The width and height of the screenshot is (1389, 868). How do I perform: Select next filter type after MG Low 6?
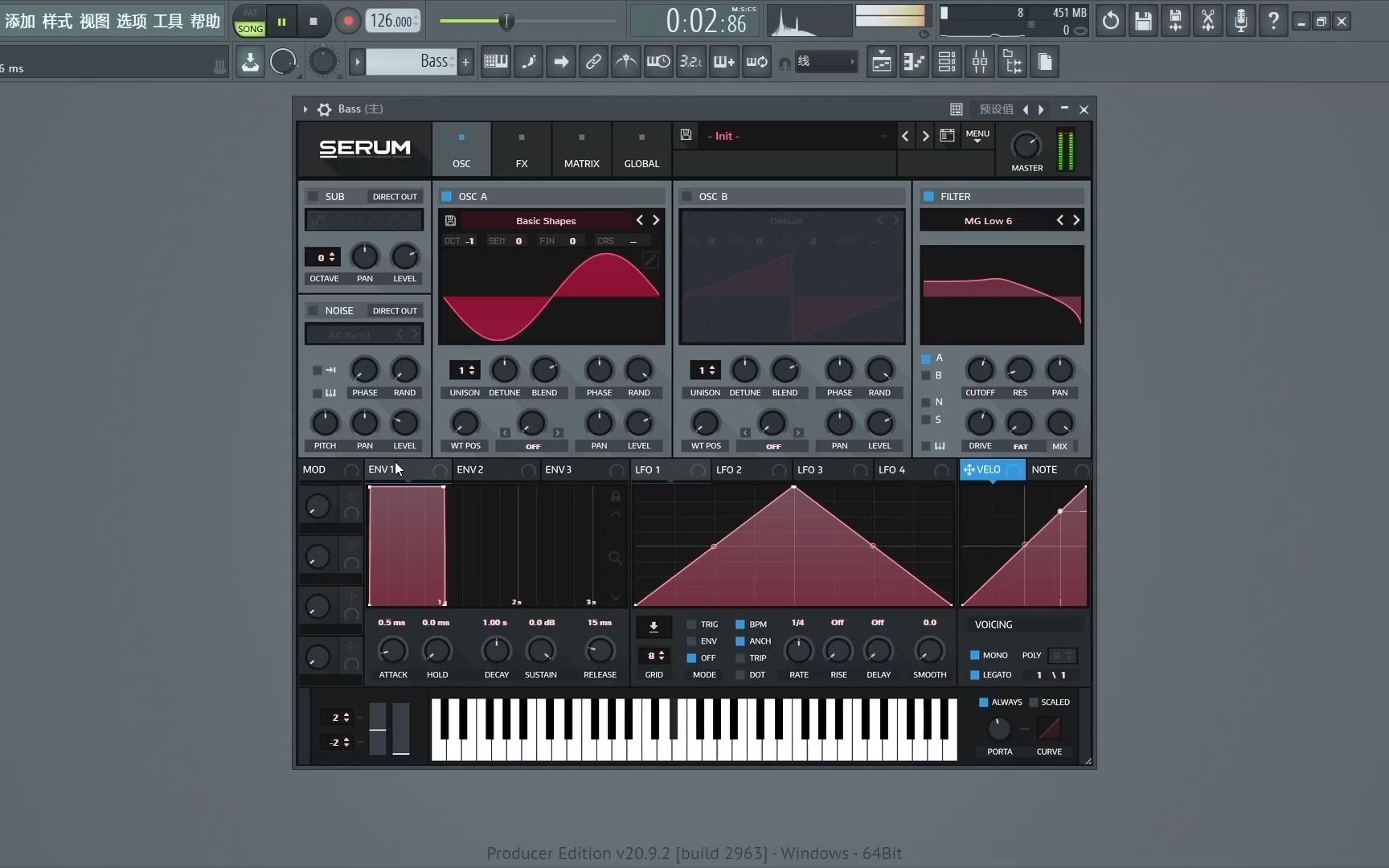point(1076,220)
